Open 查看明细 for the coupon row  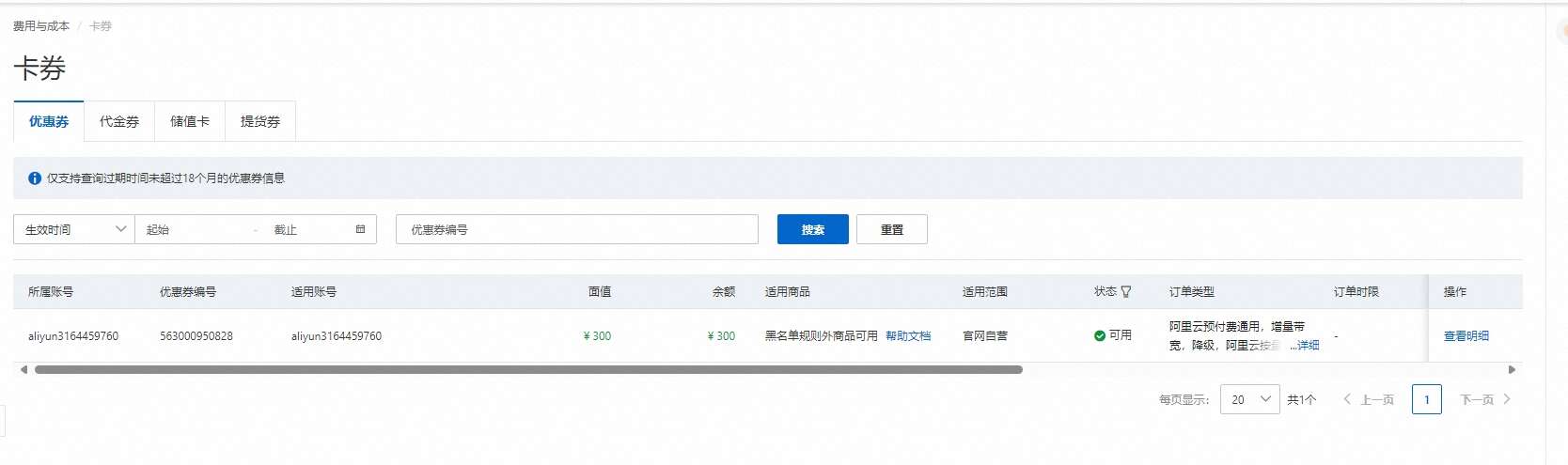click(1466, 336)
